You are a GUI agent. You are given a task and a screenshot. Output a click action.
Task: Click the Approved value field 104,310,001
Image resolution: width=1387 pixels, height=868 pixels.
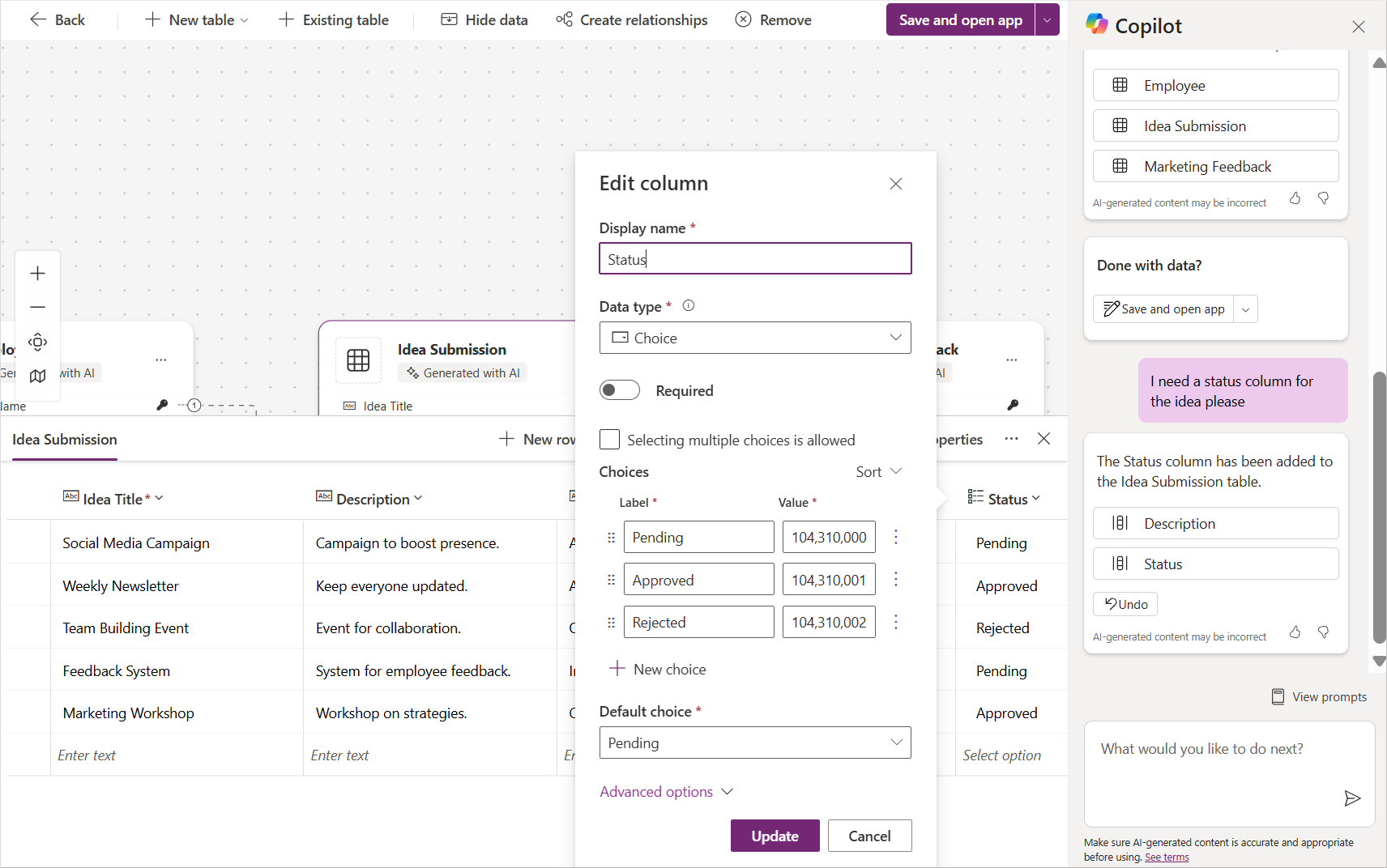click(x=829, y=580)
